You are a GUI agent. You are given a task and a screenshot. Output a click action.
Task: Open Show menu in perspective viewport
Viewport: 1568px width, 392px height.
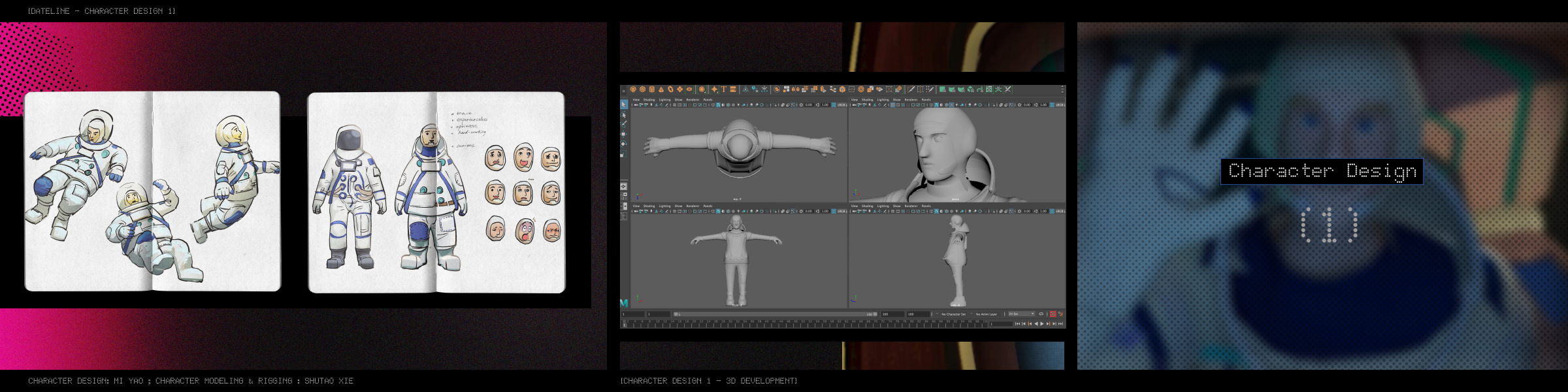tap(896, 100)
